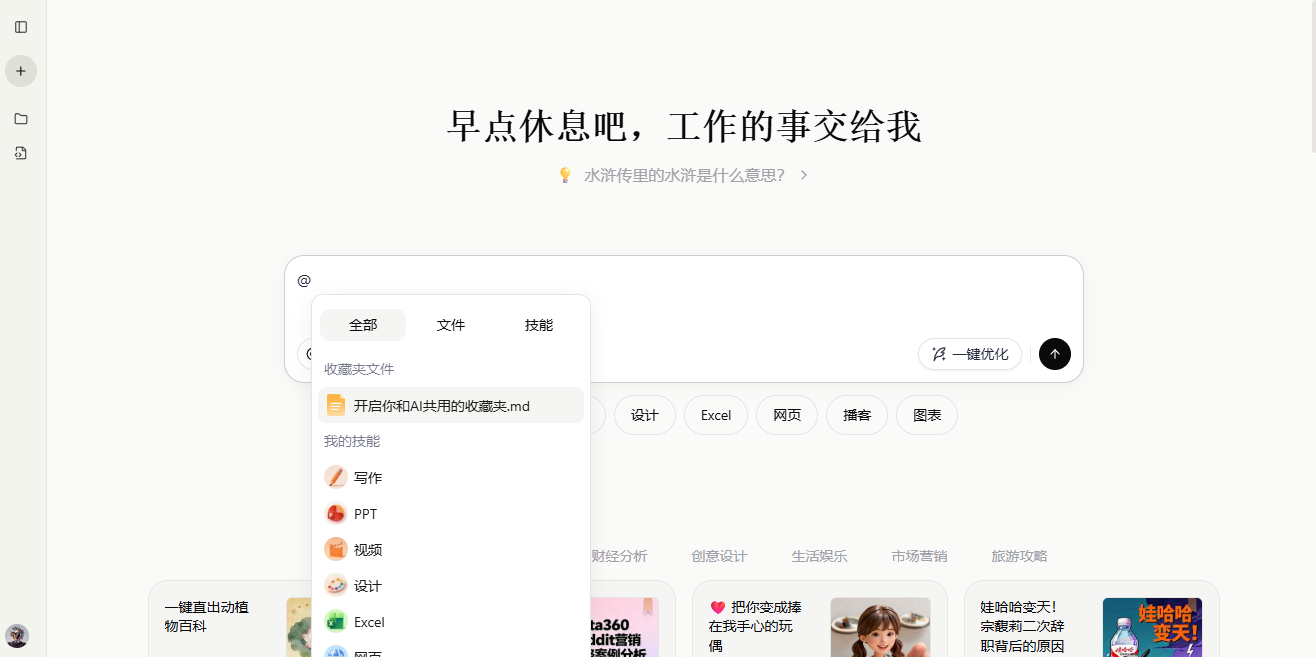
Task: Open the 视频 (Video) skill
Action: point(335,549)
